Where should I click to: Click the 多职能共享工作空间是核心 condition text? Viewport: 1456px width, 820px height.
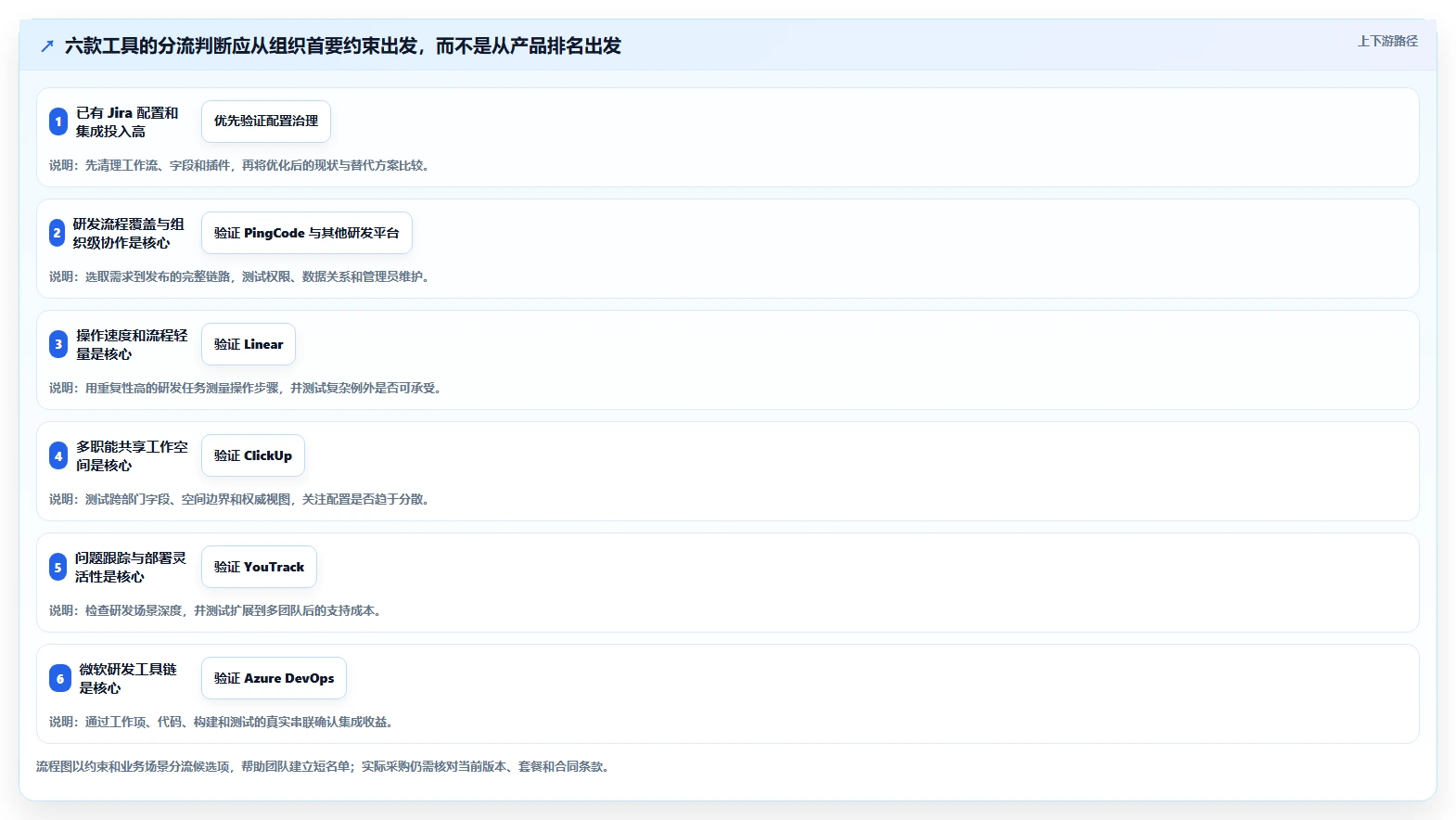(x=132, y=455)
